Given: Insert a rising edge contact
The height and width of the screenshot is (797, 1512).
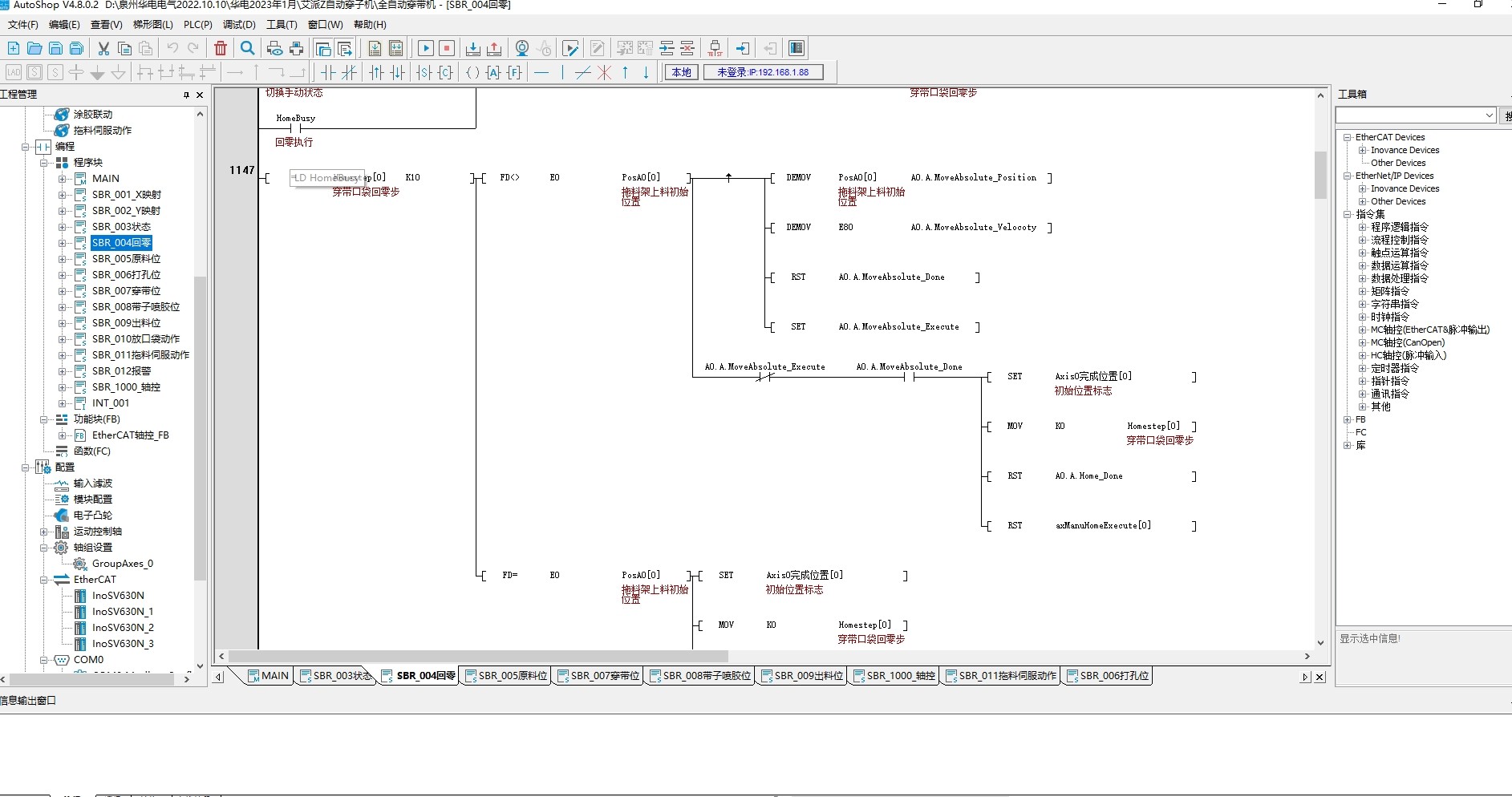Looking at the screenshot, I should coord(376,72).
